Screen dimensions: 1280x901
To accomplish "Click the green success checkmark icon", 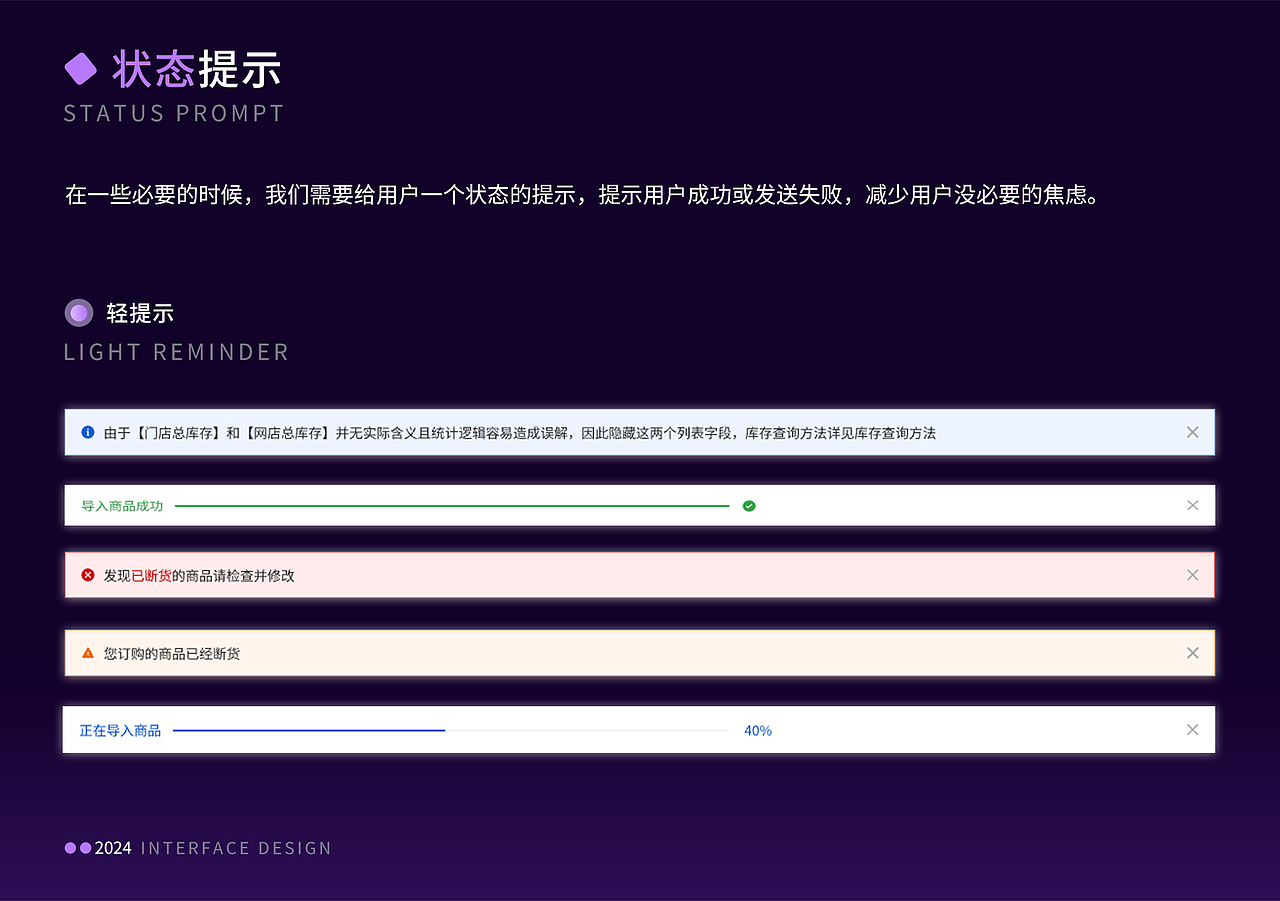I will (x=749, y=505).
